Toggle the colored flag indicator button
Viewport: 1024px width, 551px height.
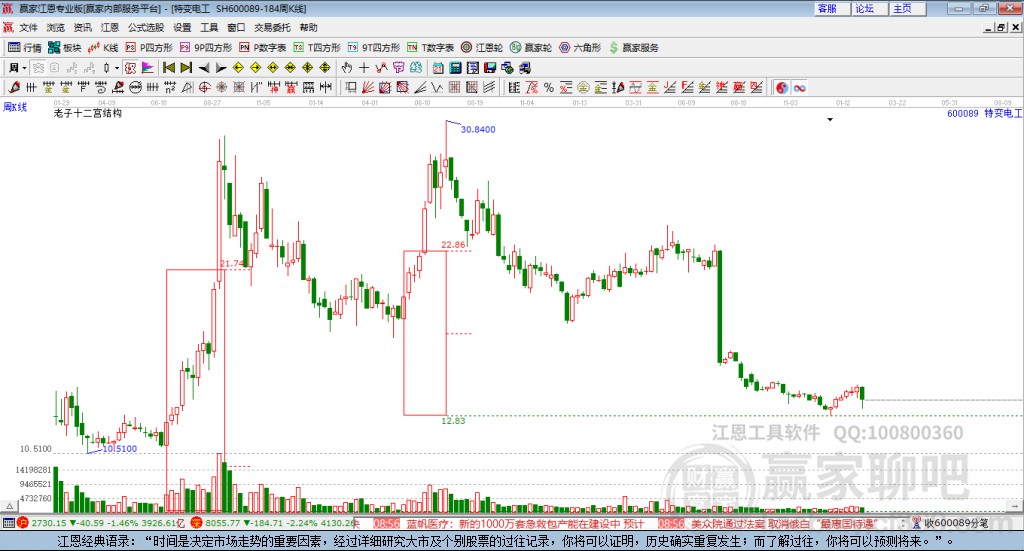pos(148,68)
